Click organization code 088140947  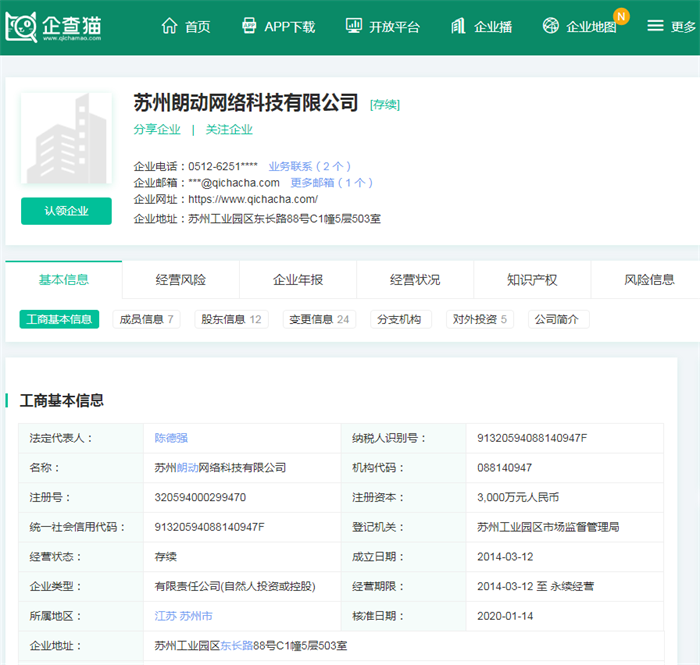pyautogui.click(x=504, y=468)
